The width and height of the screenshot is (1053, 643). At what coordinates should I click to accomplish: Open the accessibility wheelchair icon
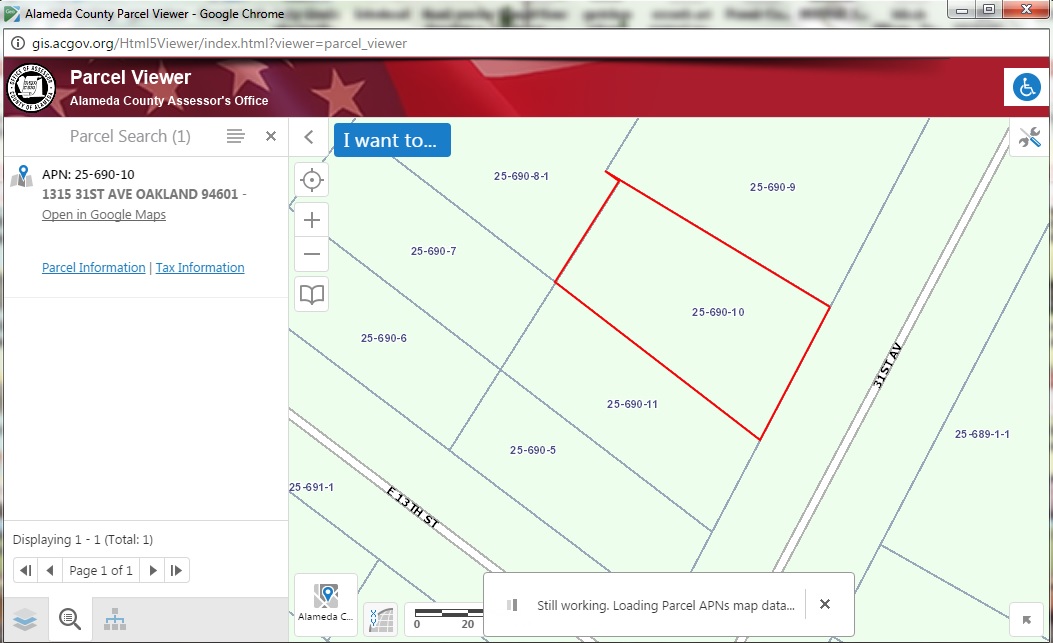[x=1025, y=87]
